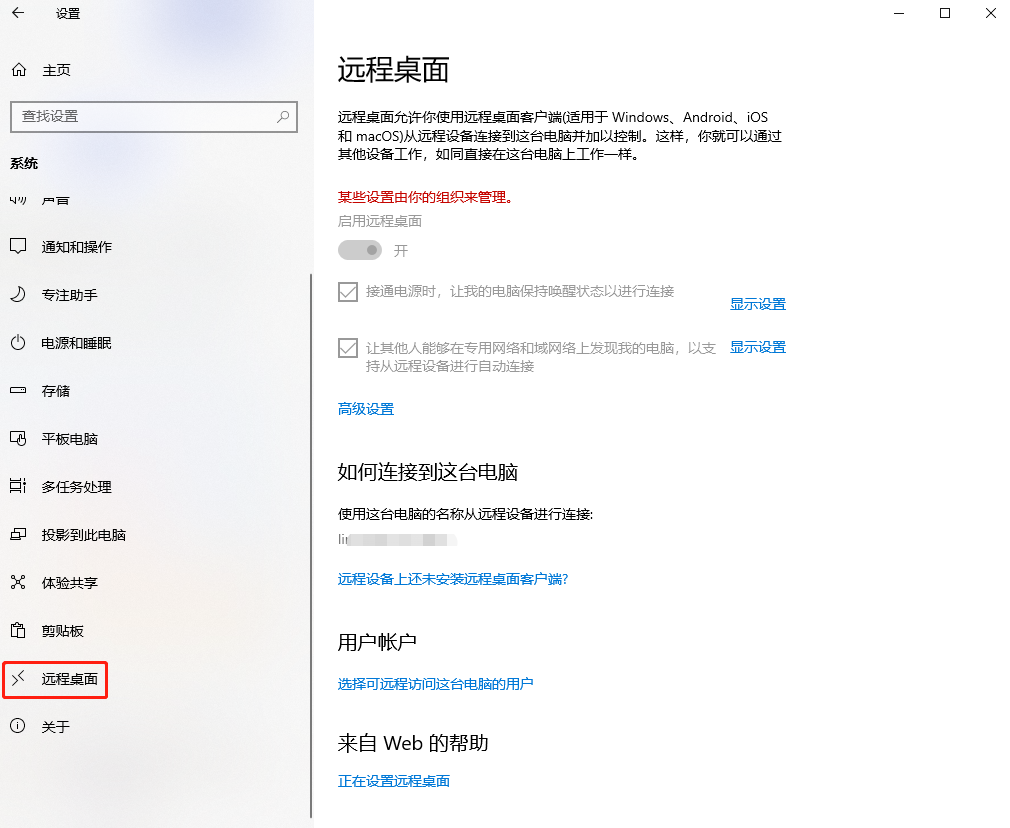Click 选择可远程访问这台电脑的用户 link
Screen dimensions: 1010x828
pyautogui.click(x=435, y=684)
